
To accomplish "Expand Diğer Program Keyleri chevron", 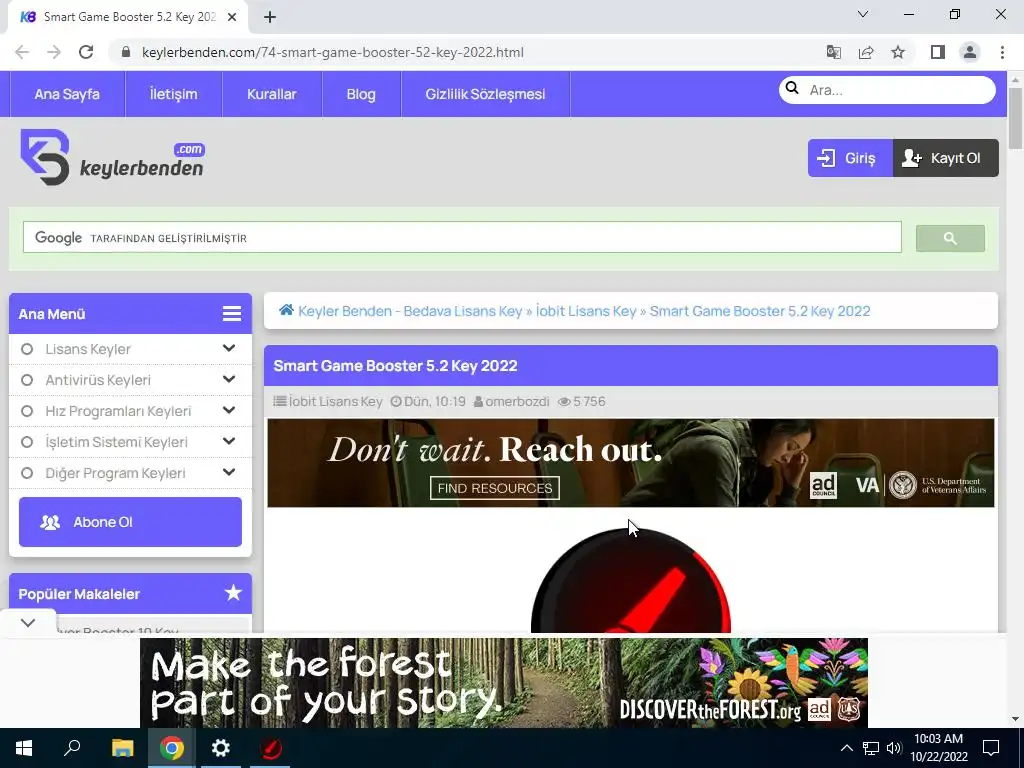I will click(x=229, y=472).
